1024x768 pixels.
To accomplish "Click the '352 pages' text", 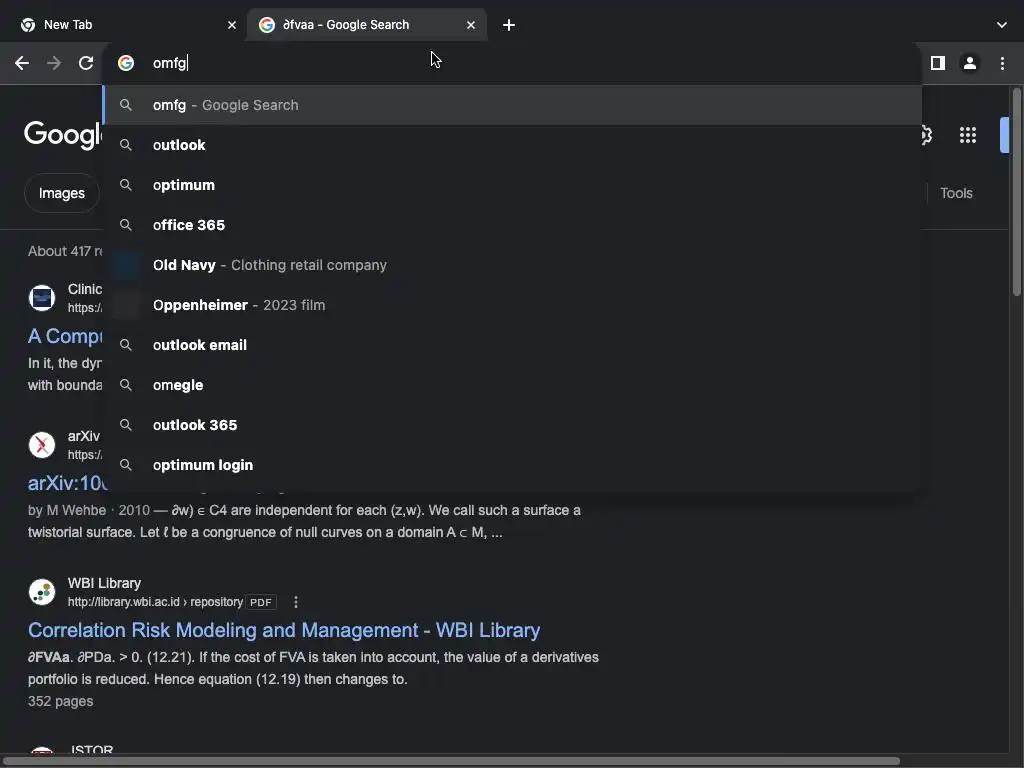I will click(61, 701).
